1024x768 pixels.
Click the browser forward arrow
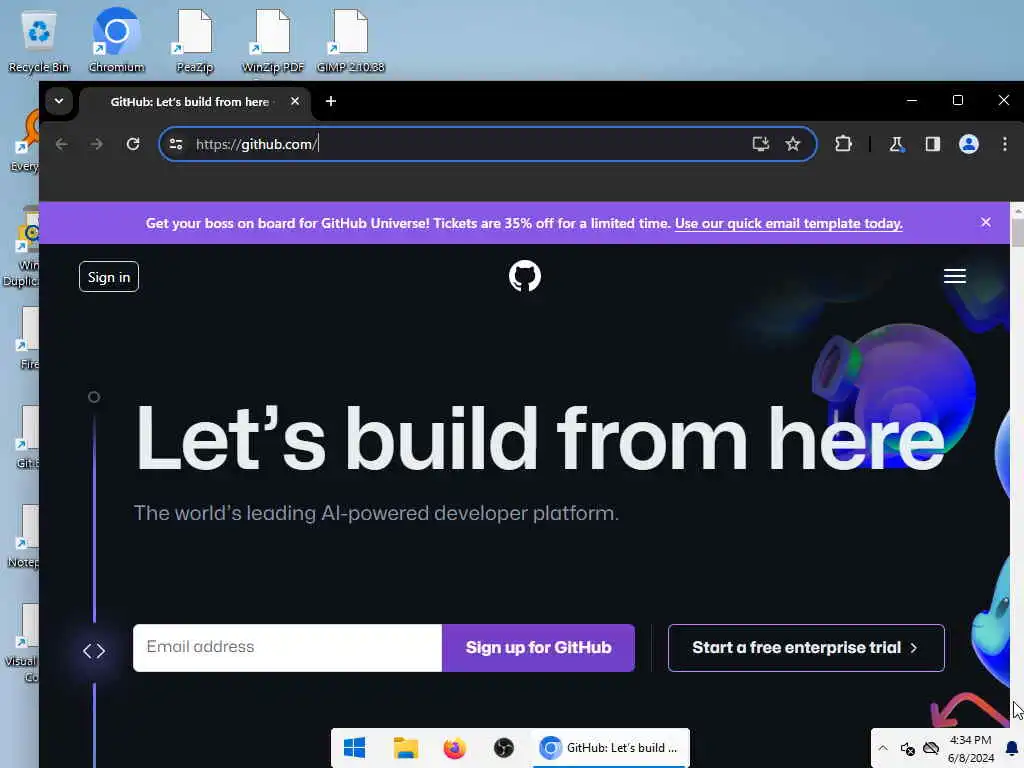tap(97, 144)
